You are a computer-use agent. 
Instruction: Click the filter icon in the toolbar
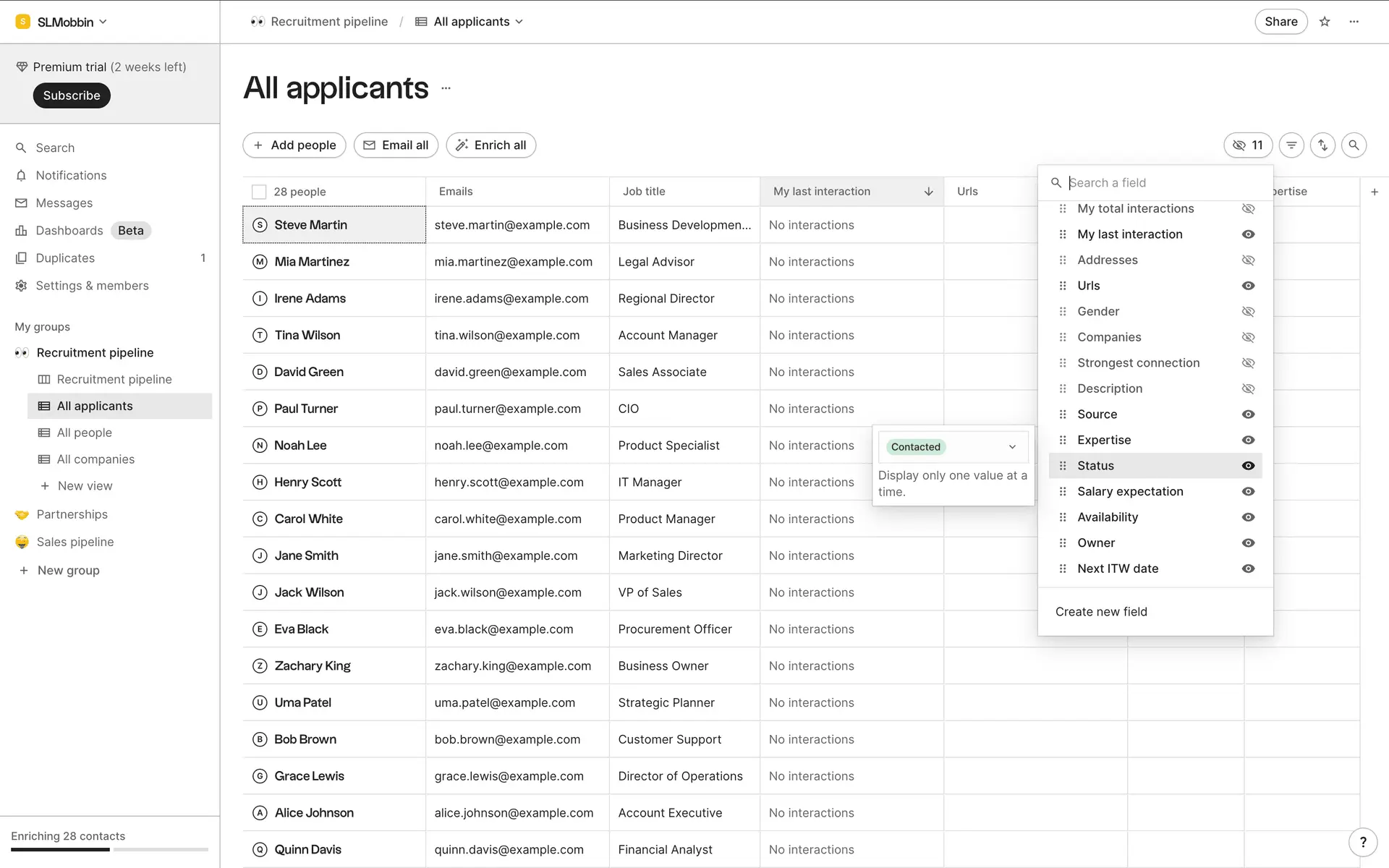pyautogui.click(x=1291, y=145)
